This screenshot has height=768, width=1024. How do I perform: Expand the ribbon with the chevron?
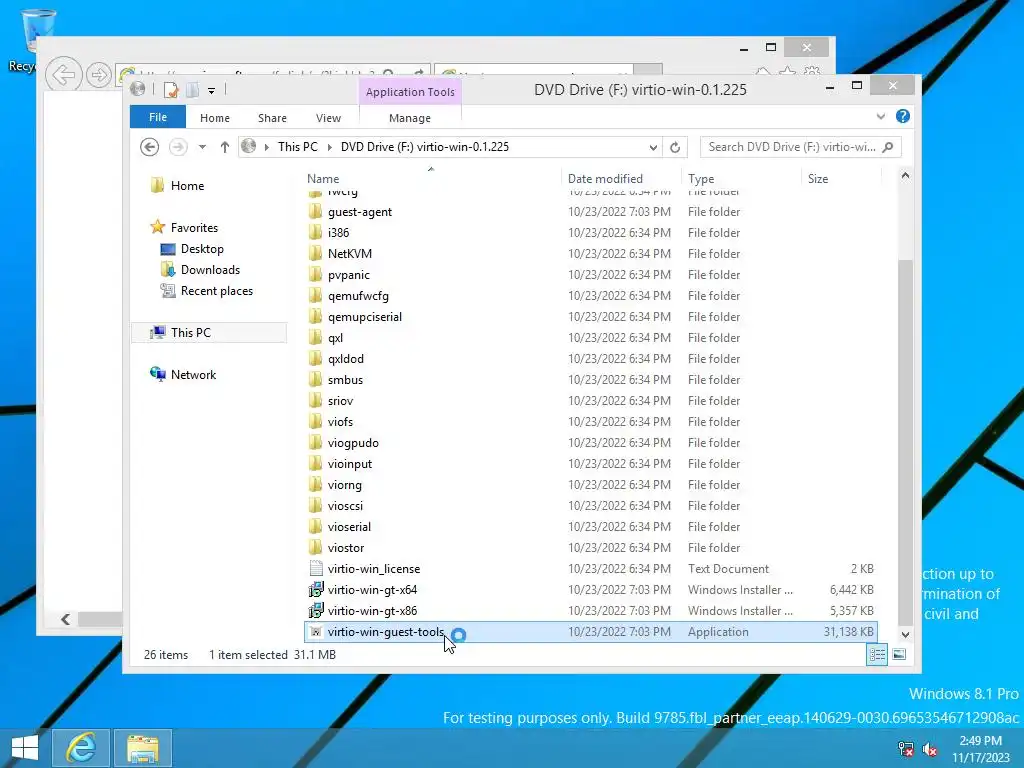(880, 116)
